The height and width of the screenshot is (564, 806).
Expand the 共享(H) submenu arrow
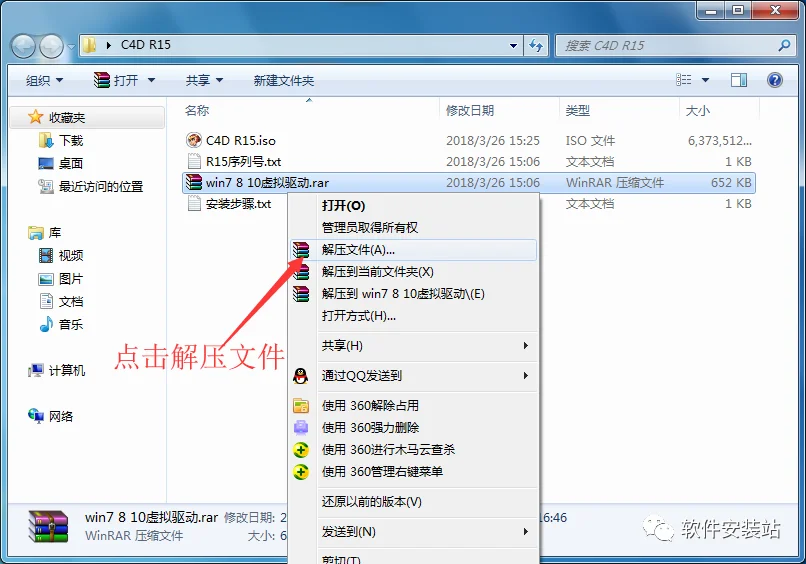pyautogui.click(x=525, y=345)
